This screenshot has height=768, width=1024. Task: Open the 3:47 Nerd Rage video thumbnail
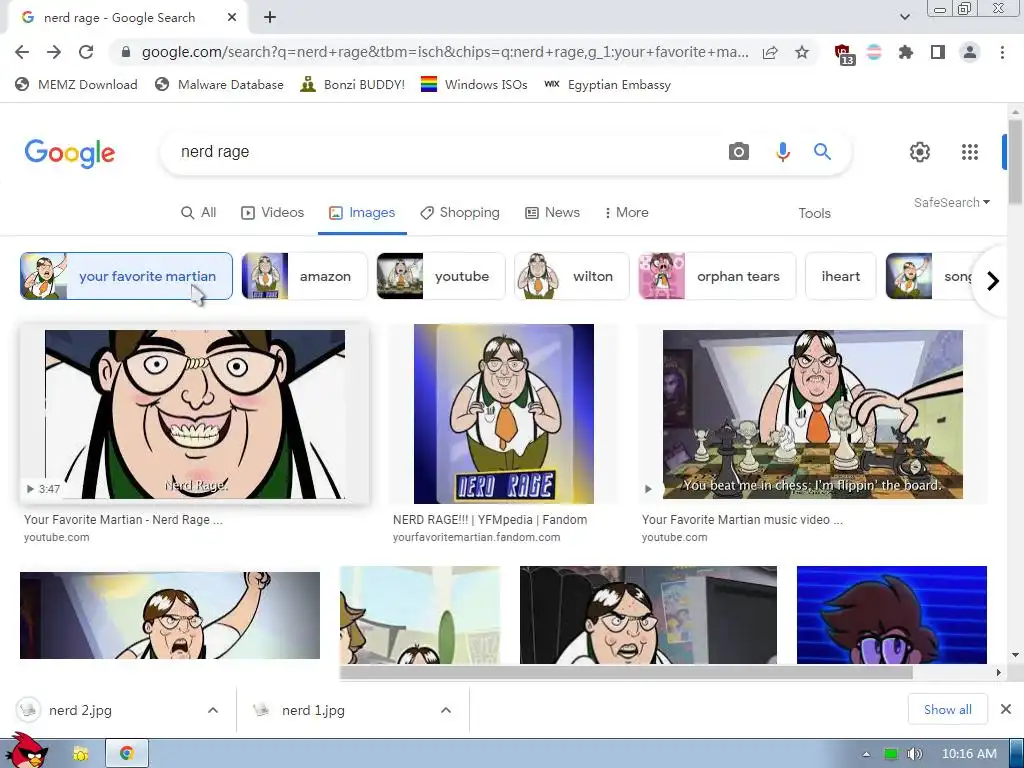195,414
